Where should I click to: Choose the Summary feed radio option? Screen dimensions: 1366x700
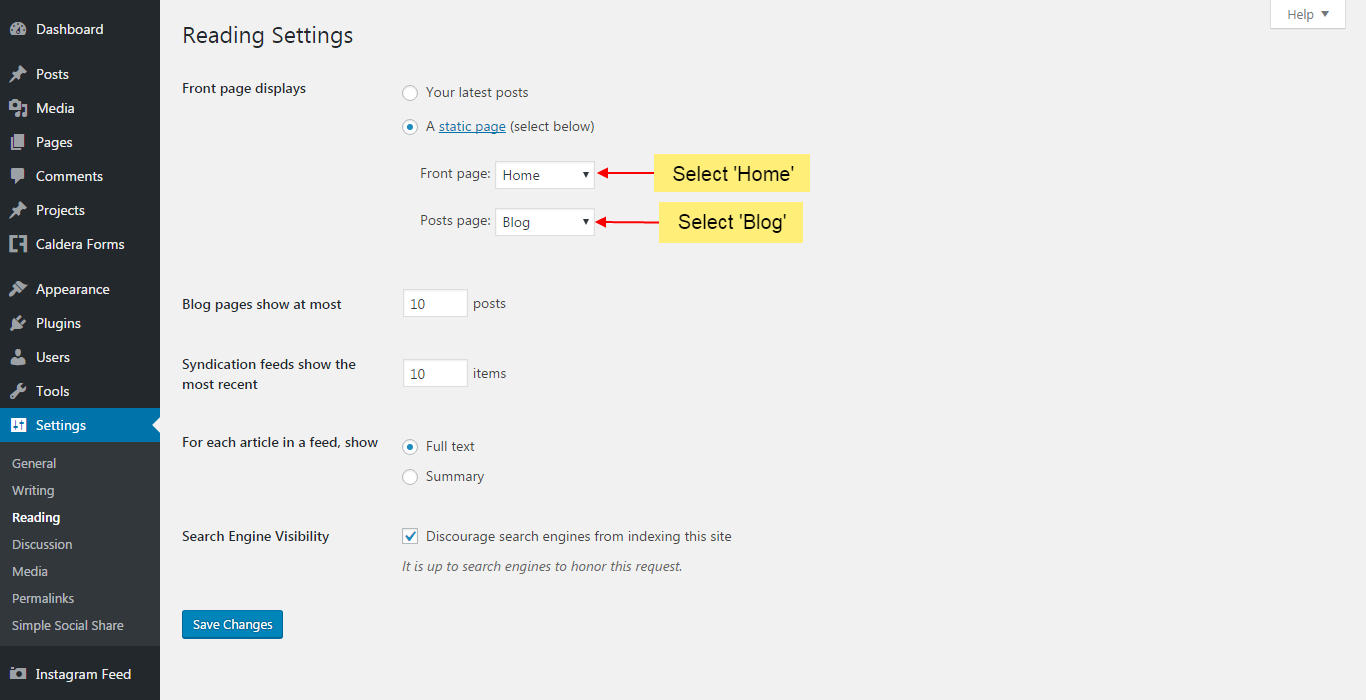point(410,477)
